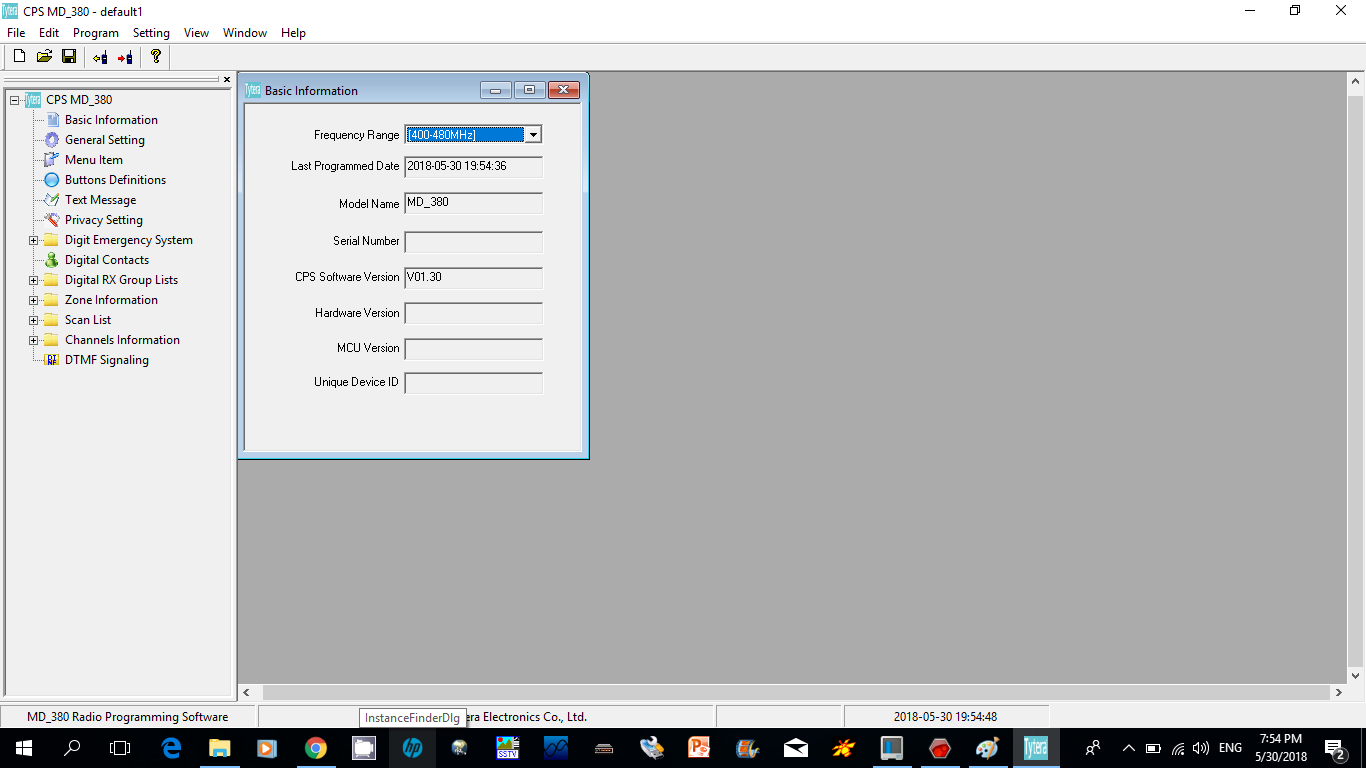
Task: Close the Basic Information child window
Action: point(564,90)
